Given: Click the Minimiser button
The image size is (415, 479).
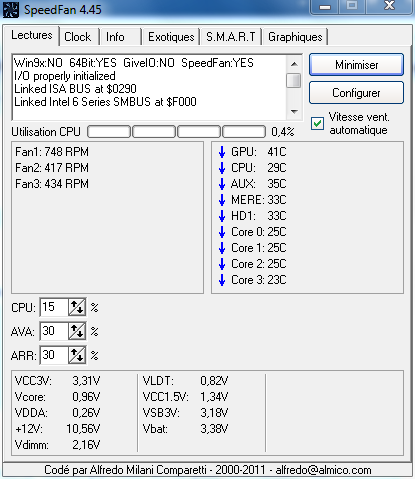Looking at the screenshot, I should point(356,65).
